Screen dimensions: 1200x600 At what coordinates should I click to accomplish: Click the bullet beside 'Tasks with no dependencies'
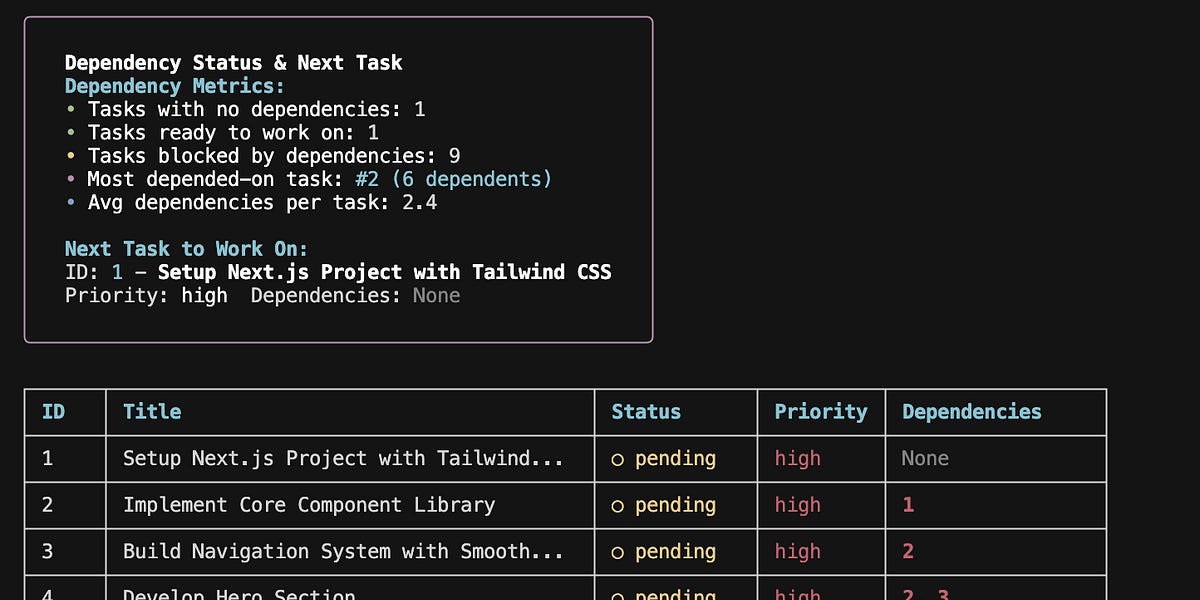click(70, 109)
